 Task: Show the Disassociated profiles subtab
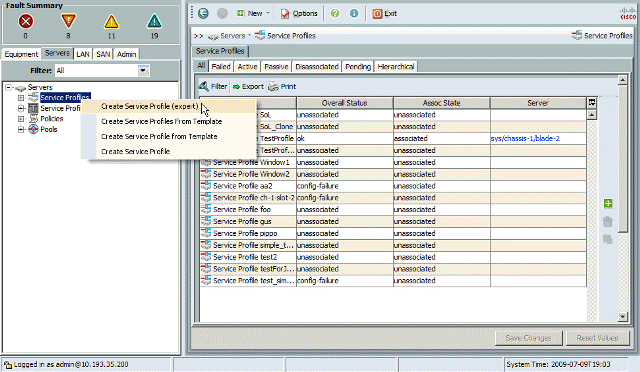coord(317,67)
